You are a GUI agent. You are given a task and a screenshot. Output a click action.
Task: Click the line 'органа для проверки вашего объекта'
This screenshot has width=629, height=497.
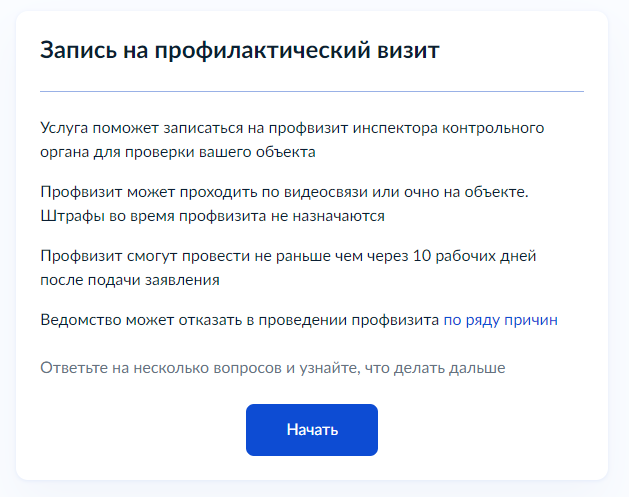pos(178,152)
